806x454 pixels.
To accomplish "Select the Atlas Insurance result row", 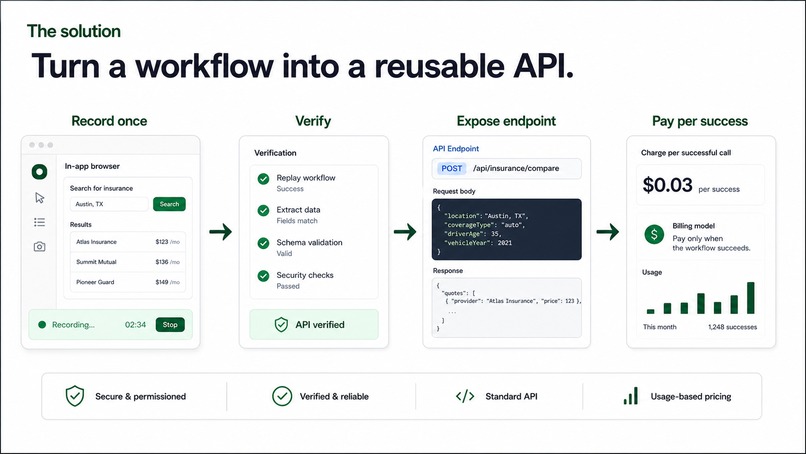I will coord(128,242).
